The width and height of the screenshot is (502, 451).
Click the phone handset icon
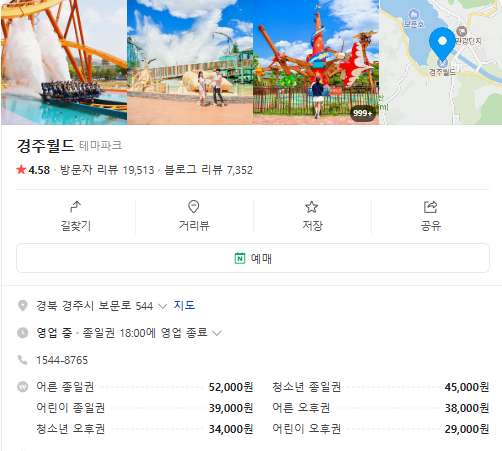tap(23, 360)
